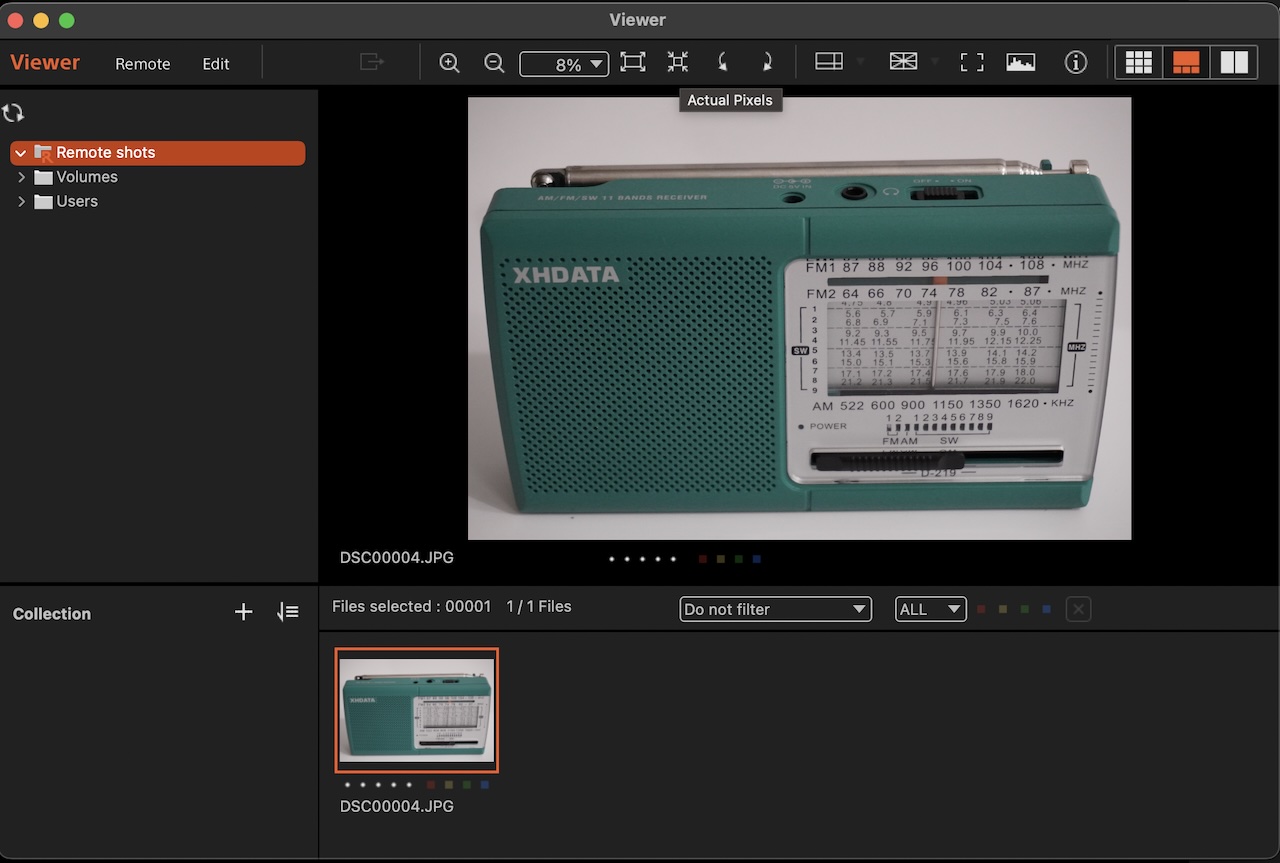1280x863 pixels.
Task: Click the 'Files selected : 00001' status text
Action: [412, 606]
